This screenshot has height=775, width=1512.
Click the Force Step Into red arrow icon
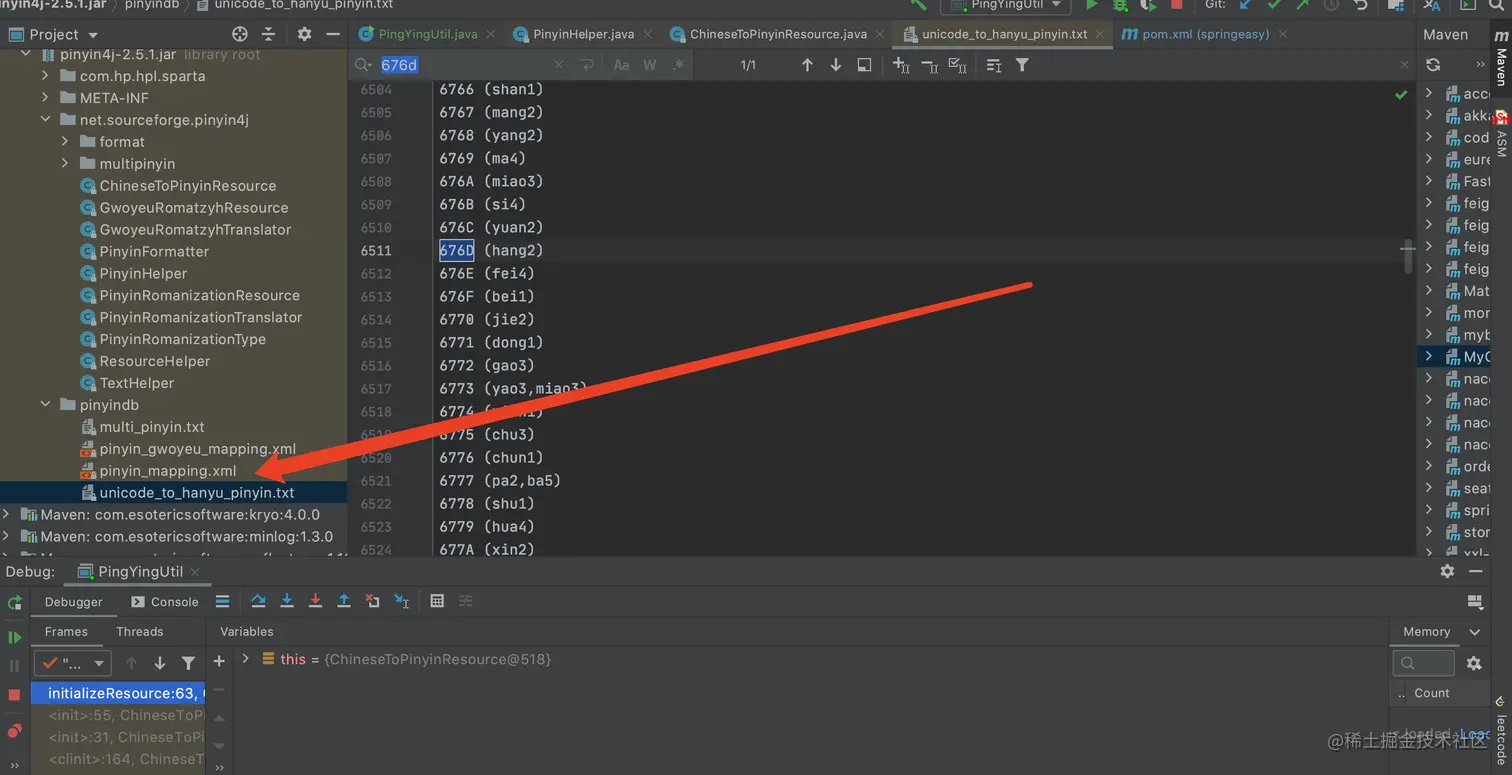click(x=315, y=601)
